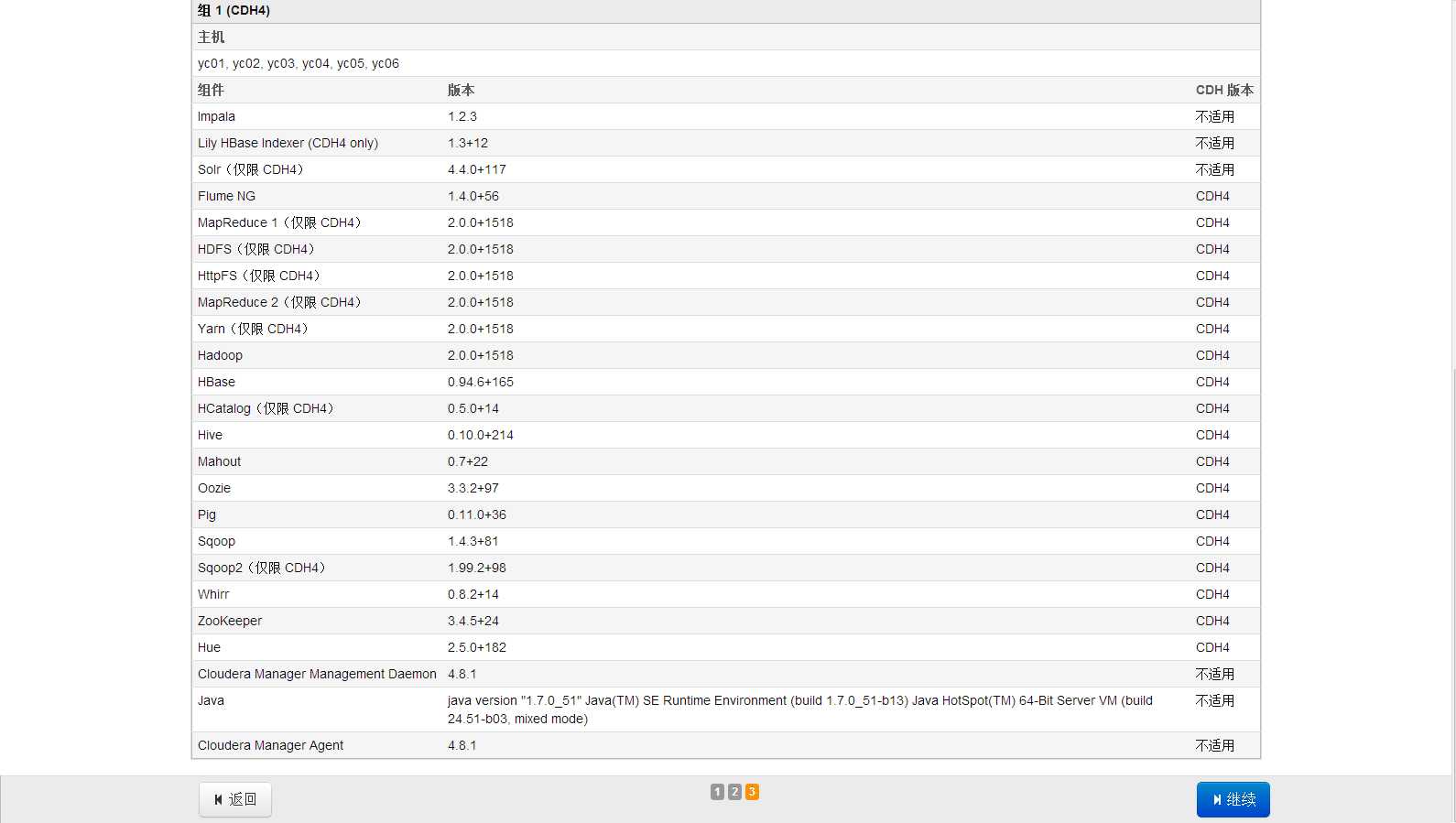The image size is (1456, 823).
Task: Select the Pig component row
Action: [726, 514]
